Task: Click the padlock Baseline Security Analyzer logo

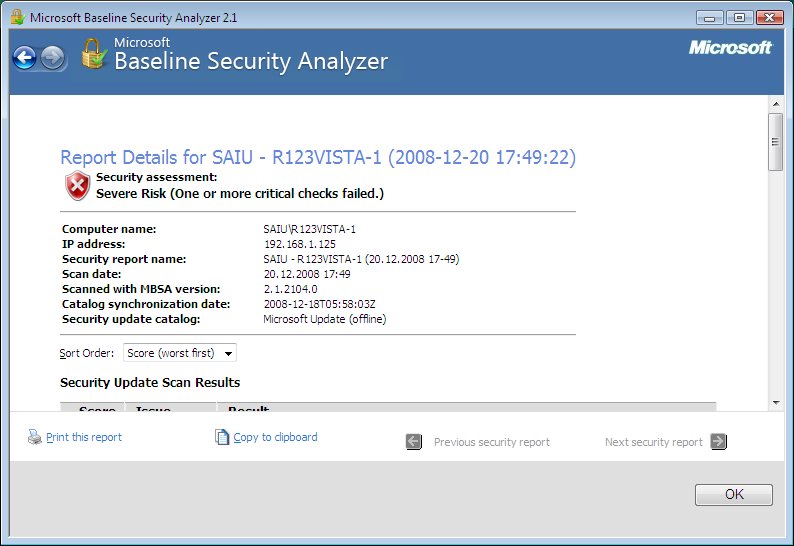Action: [94, 54]
